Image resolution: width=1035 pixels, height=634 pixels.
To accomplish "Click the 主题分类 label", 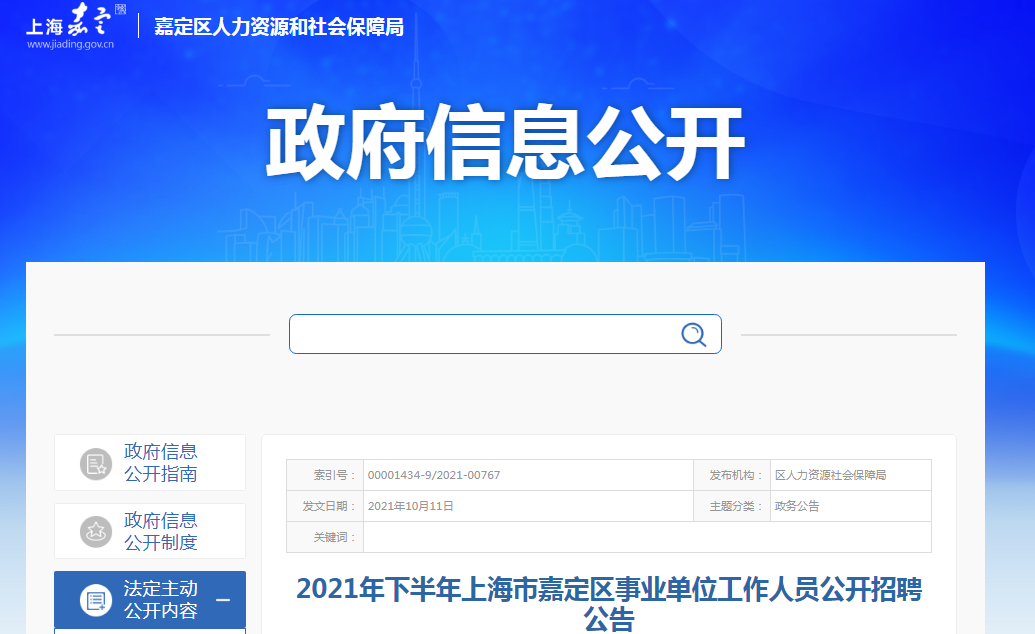I will pyautogui.click(x=736, y=506).
